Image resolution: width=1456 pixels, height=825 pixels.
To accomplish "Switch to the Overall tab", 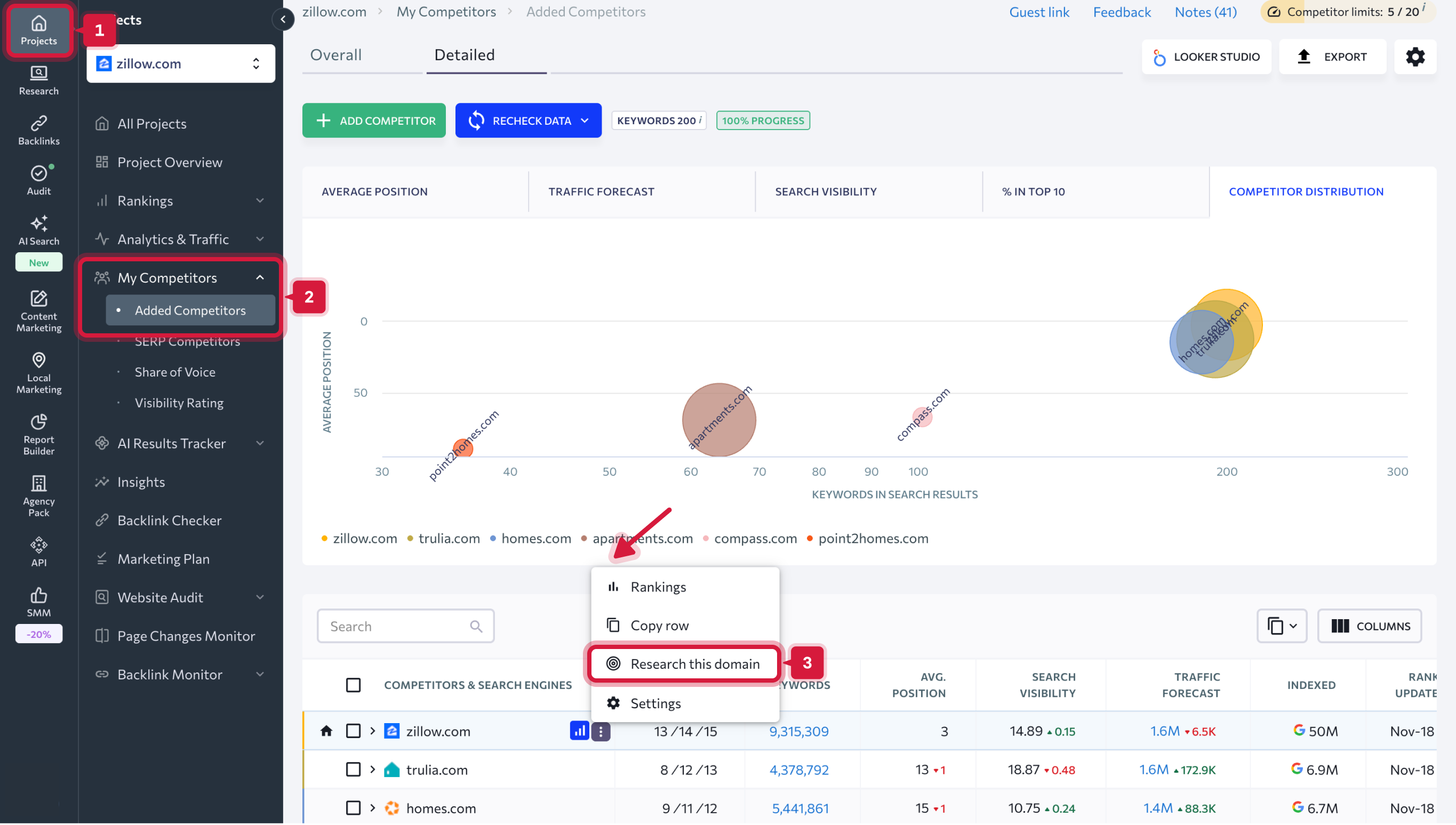I will pos(335,55).
